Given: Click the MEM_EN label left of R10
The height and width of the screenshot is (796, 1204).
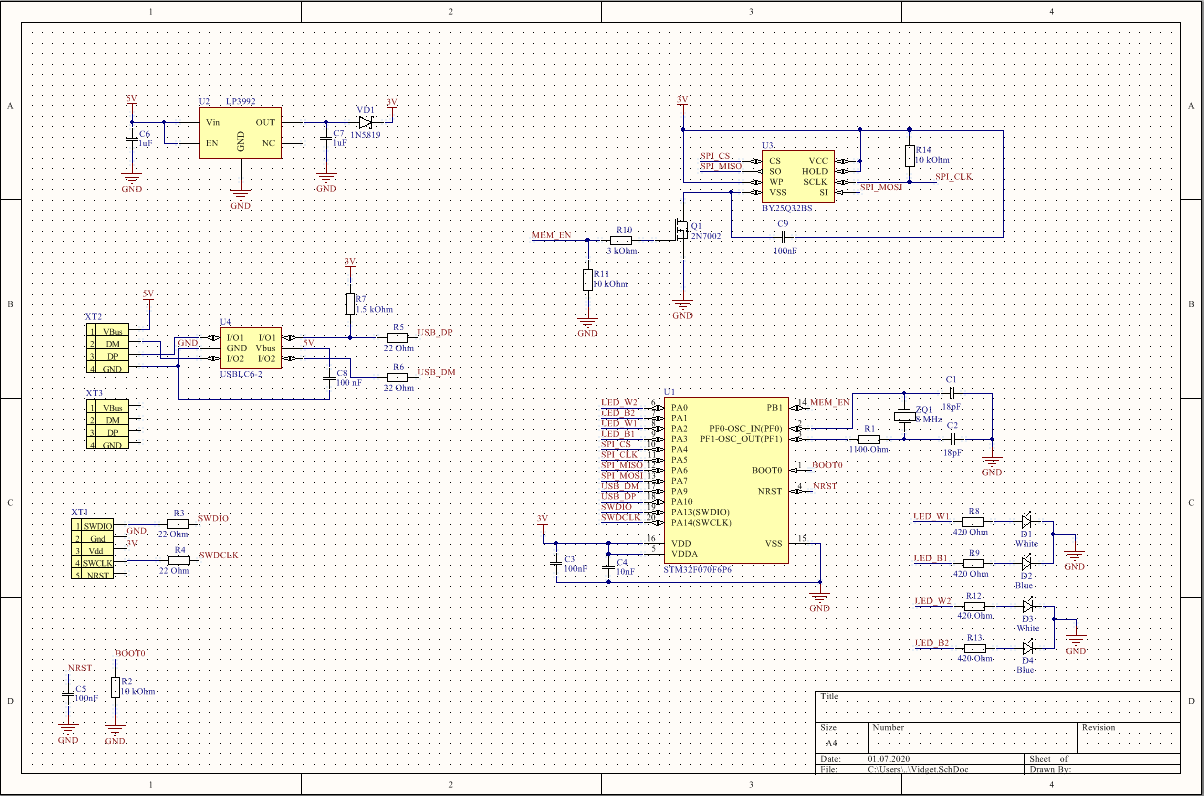Looking at the screenshot, I should [x=552, y=234].
